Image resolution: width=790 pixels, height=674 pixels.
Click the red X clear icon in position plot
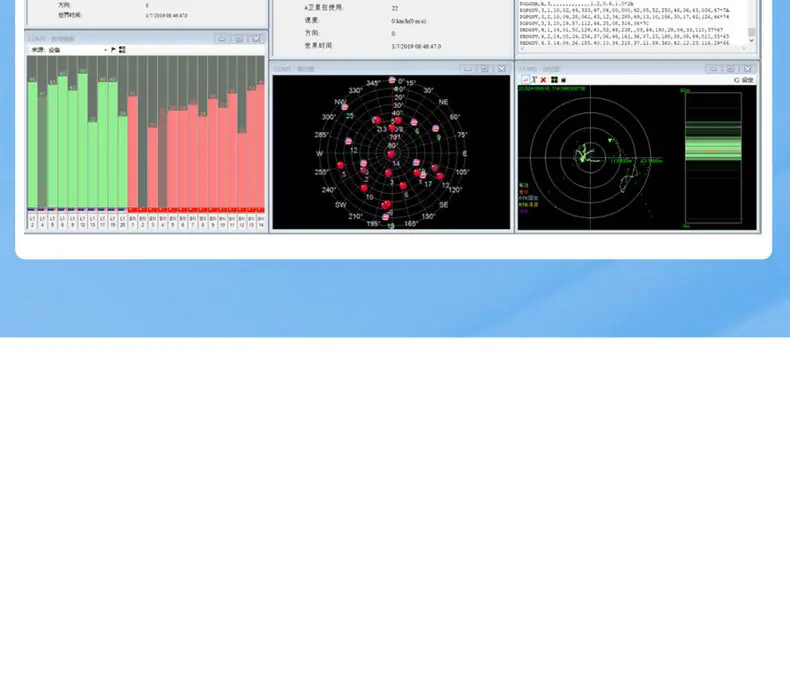click(x=543, y=80)
